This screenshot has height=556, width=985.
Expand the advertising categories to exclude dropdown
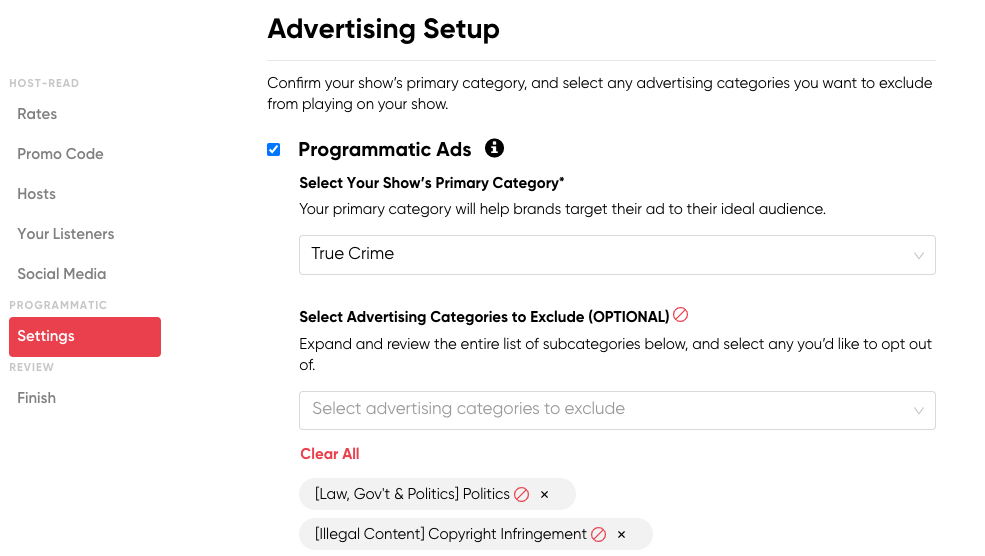617,410
